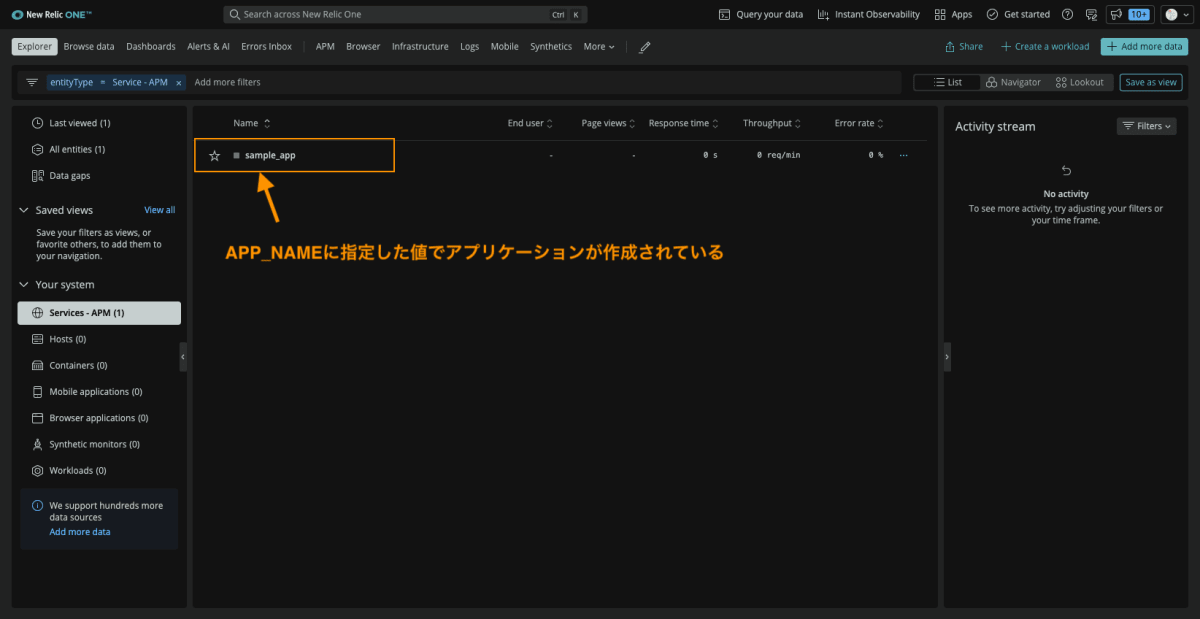Click the Share button

964,47
